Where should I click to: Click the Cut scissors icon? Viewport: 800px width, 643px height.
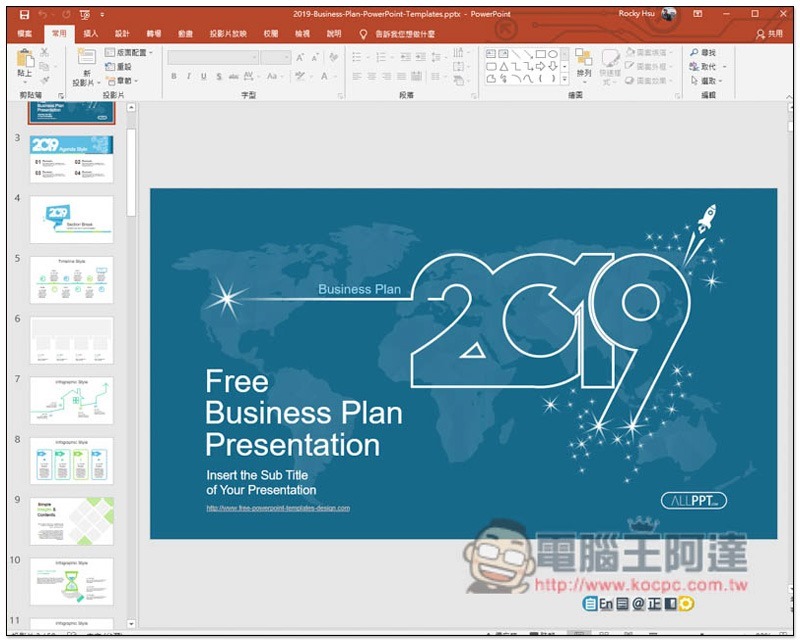[x=45, y=52]
